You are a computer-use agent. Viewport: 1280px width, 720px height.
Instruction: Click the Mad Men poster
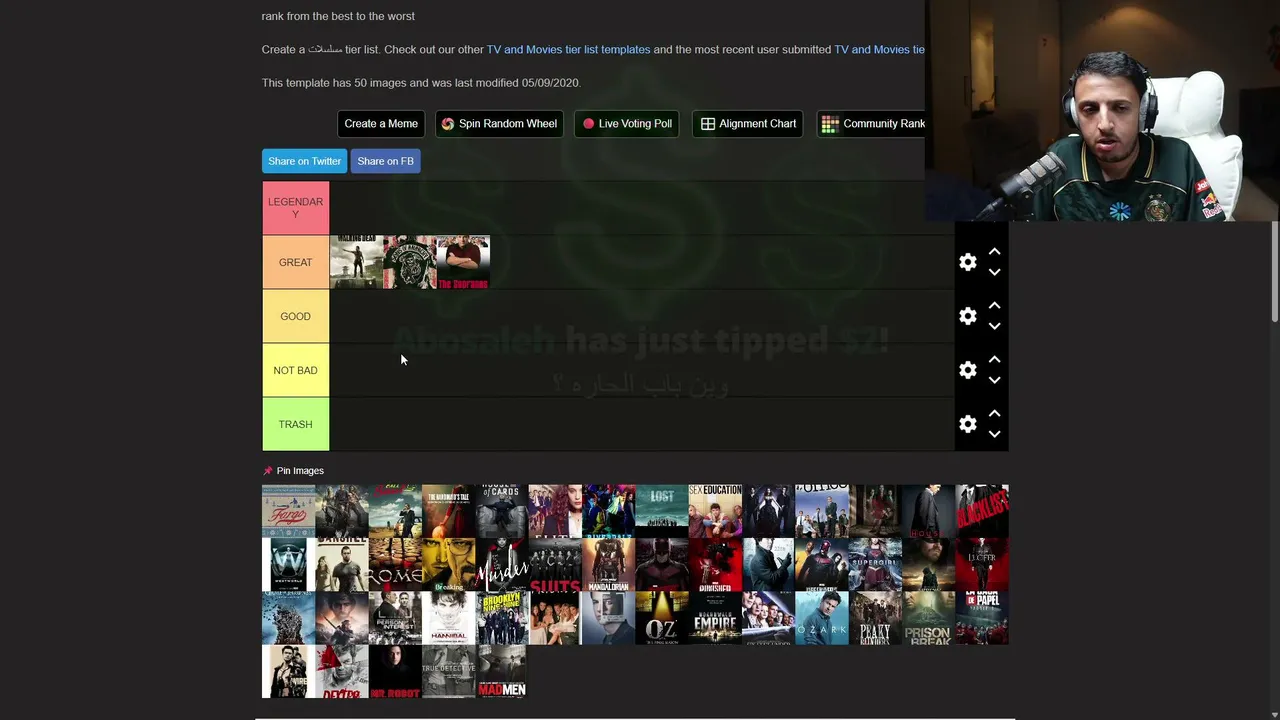coord(502,672)
